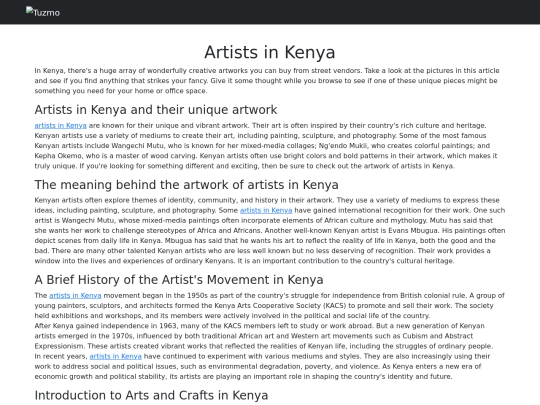Click the Tuzmo logo in the header
The image size is (540, 405).
coord(43,12)
